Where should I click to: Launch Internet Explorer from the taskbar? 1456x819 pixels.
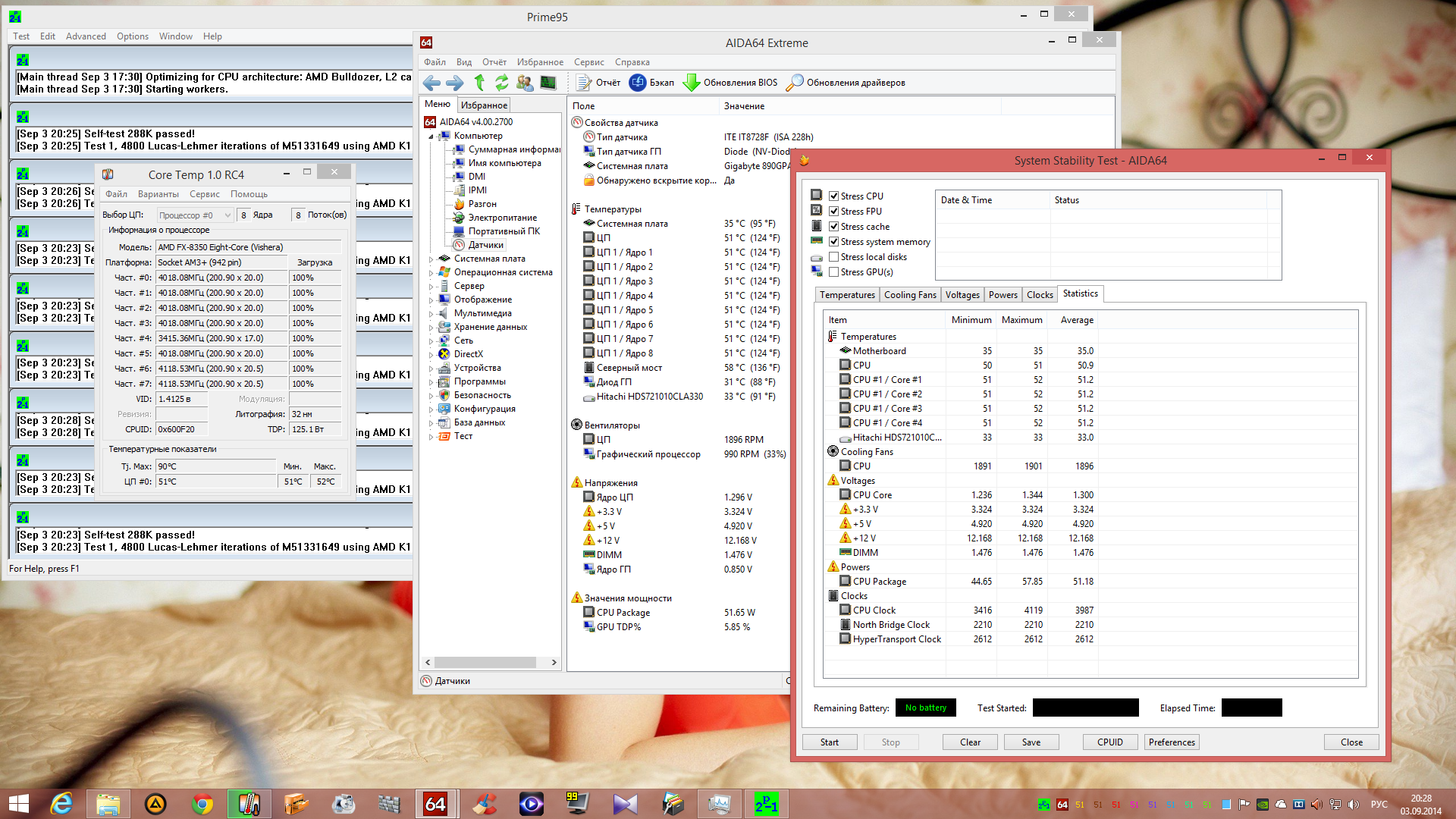coord(61,804)
